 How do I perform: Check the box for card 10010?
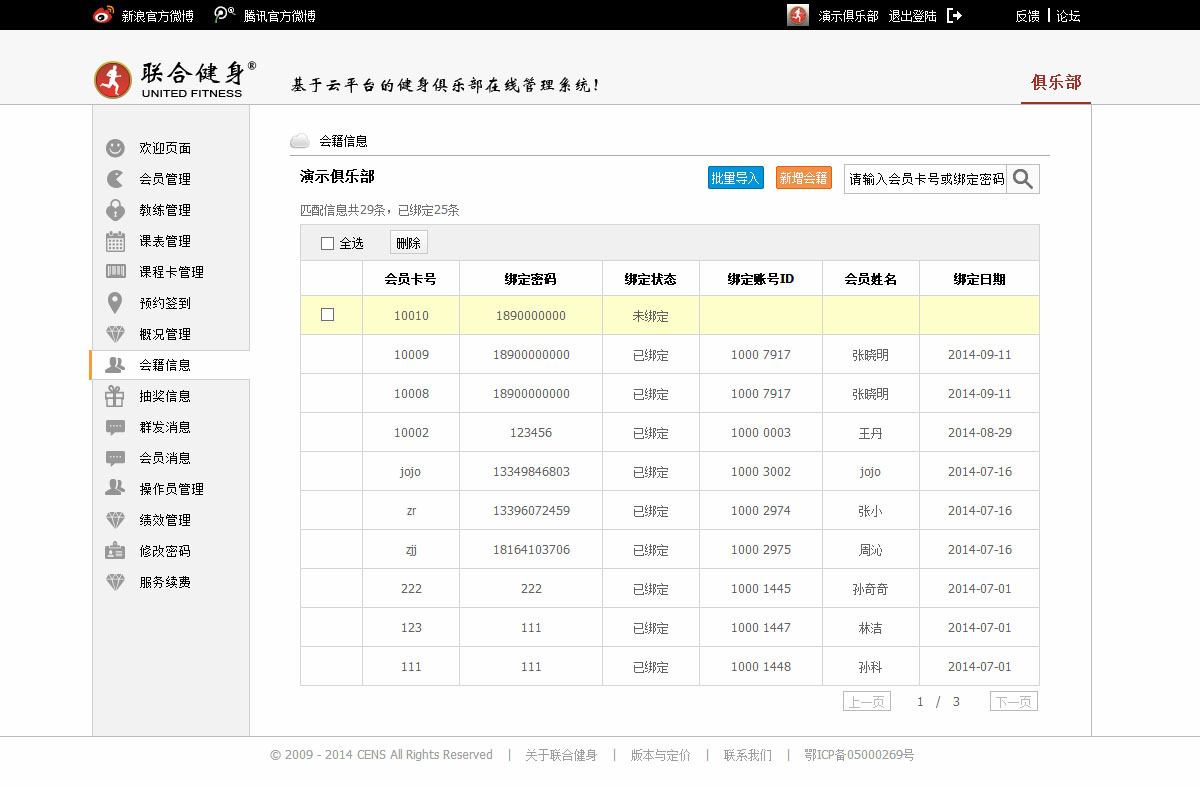point(327,315)
